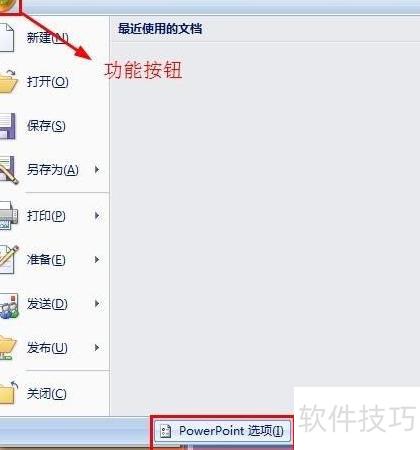Expand the 准备(E) submenu arrow
The height and width of the screenshot is (450, 420).
[97, 259]
